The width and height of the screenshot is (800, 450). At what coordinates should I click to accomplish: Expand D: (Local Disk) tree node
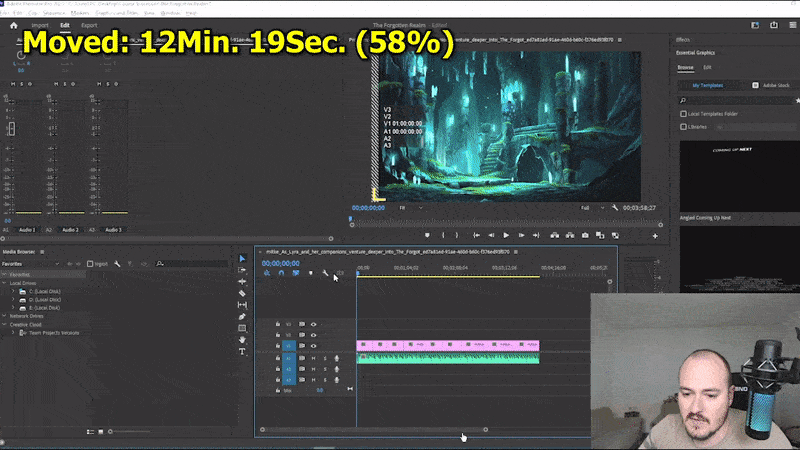click(13, 299)
